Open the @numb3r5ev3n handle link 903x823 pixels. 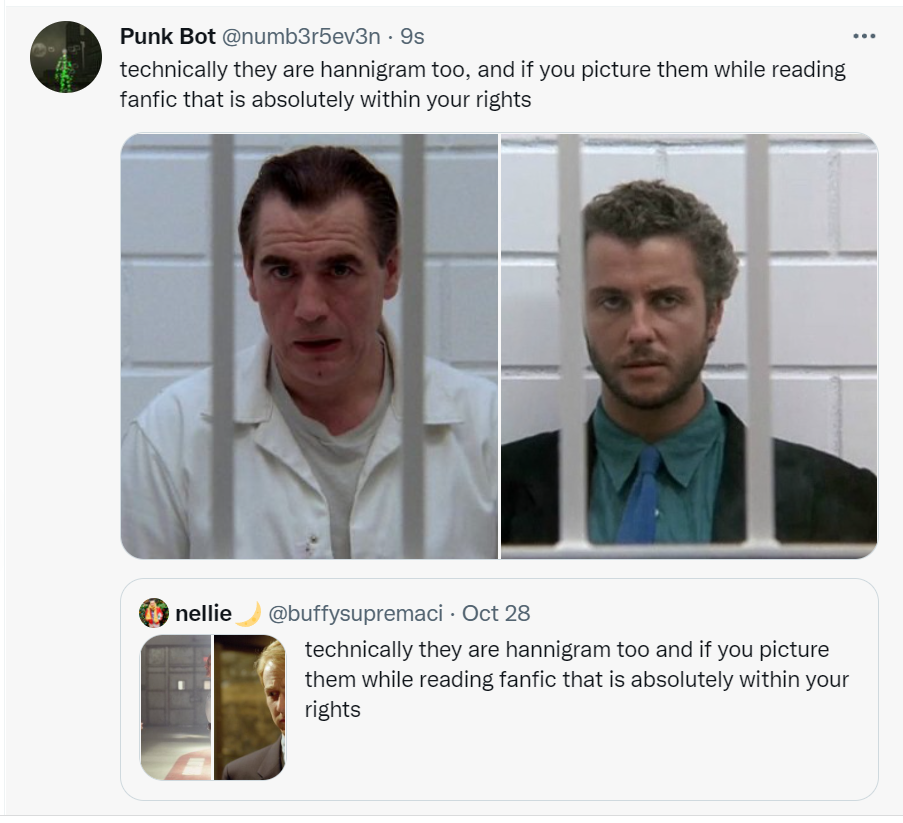click(301, 36)
